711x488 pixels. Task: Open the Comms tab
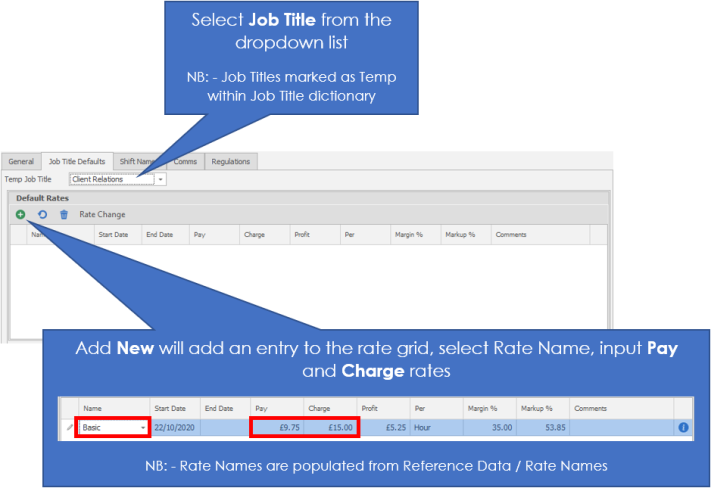click(186, 161)
